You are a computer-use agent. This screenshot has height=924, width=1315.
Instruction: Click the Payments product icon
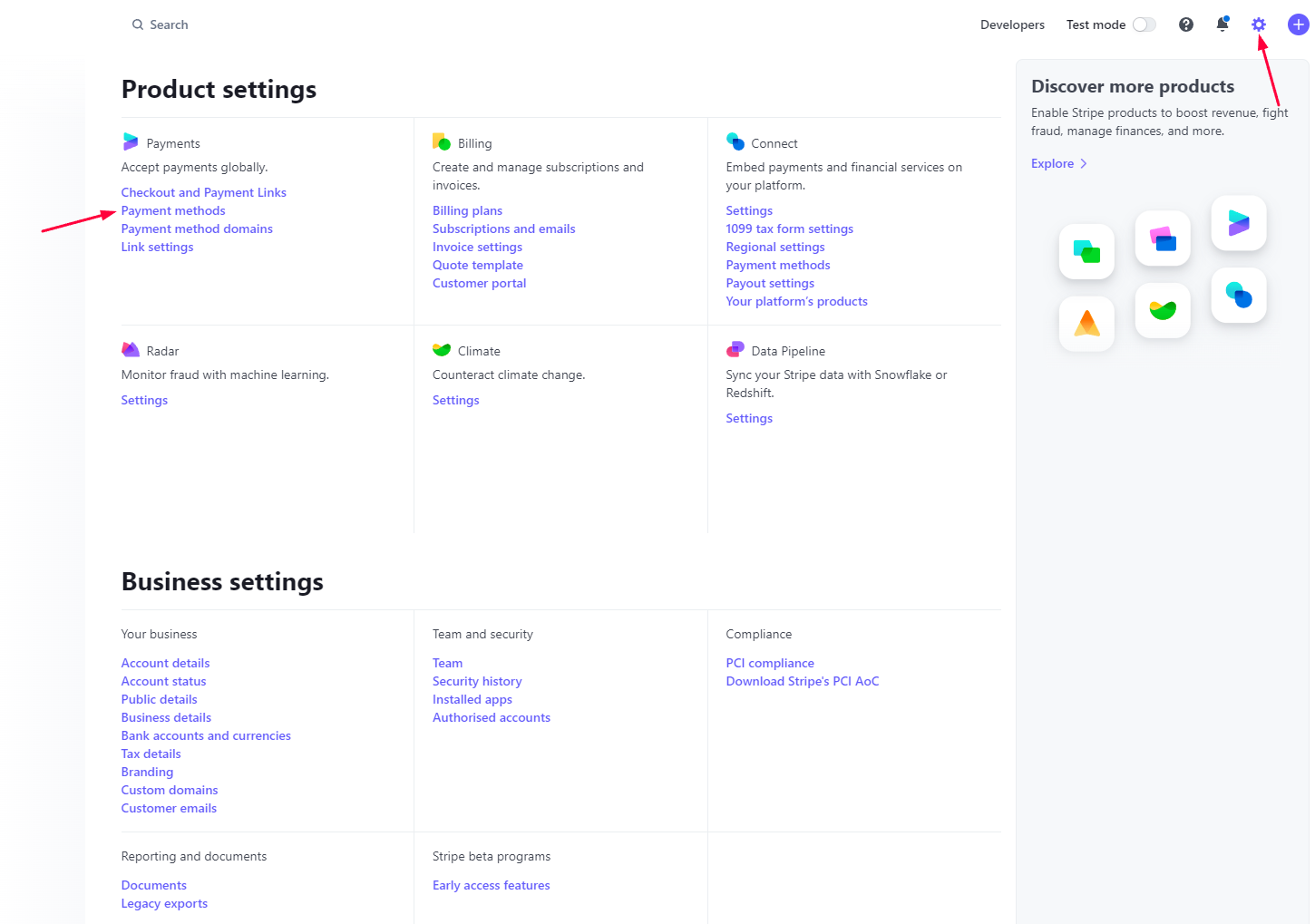[x=131, y=142]
